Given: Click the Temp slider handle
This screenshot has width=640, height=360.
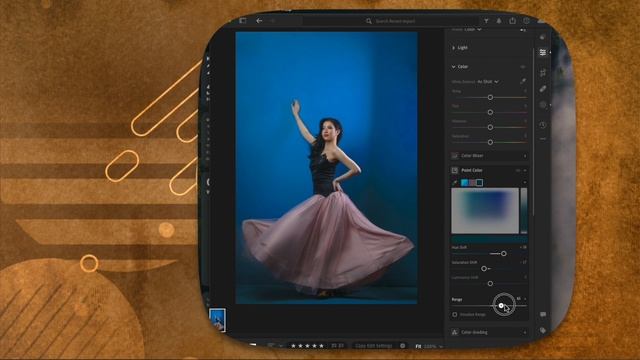Looking at the screenshot, I should 490,97.
